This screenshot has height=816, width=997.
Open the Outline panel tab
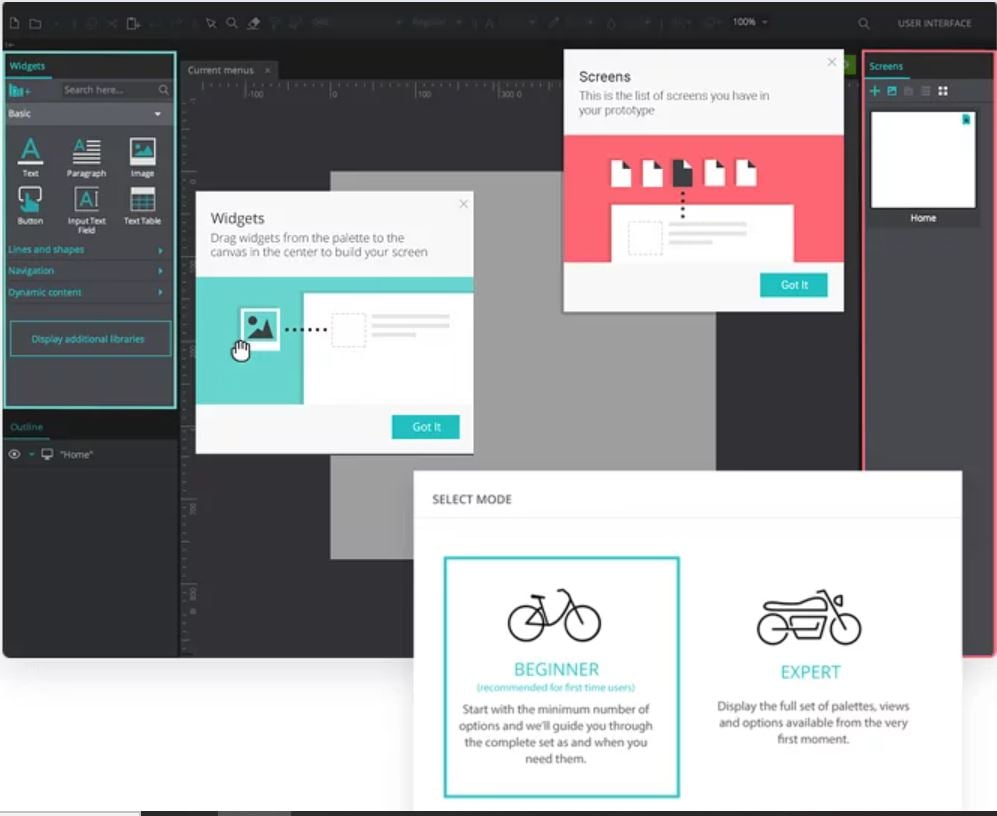pyautogui.click(x=27, y=427)
